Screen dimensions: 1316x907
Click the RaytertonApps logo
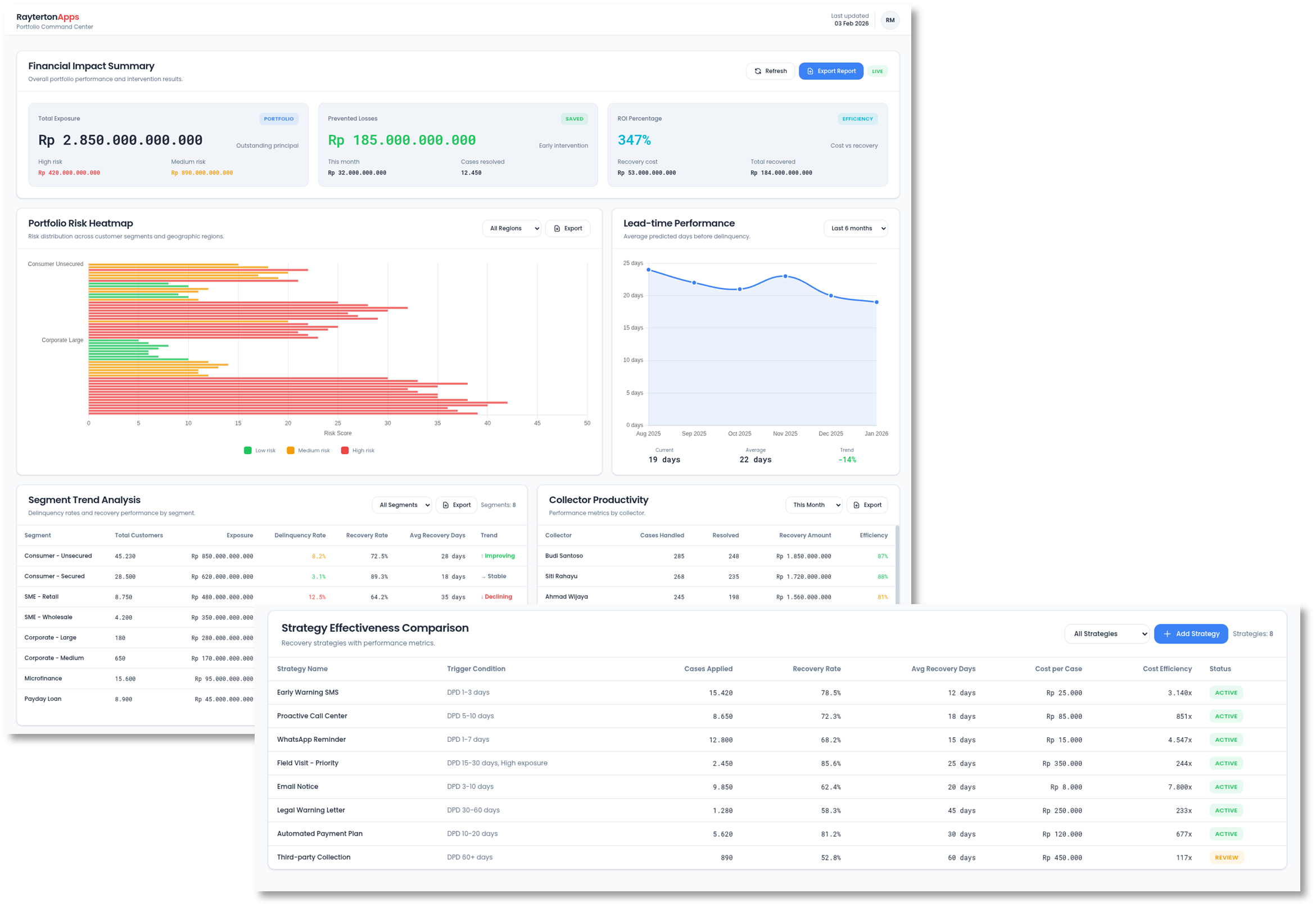[48, 16]
